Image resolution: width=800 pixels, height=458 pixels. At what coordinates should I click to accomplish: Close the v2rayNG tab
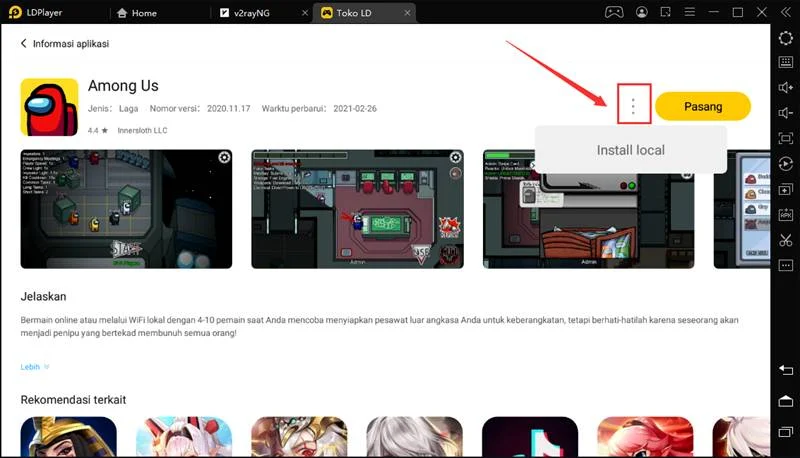click(305, 13)
